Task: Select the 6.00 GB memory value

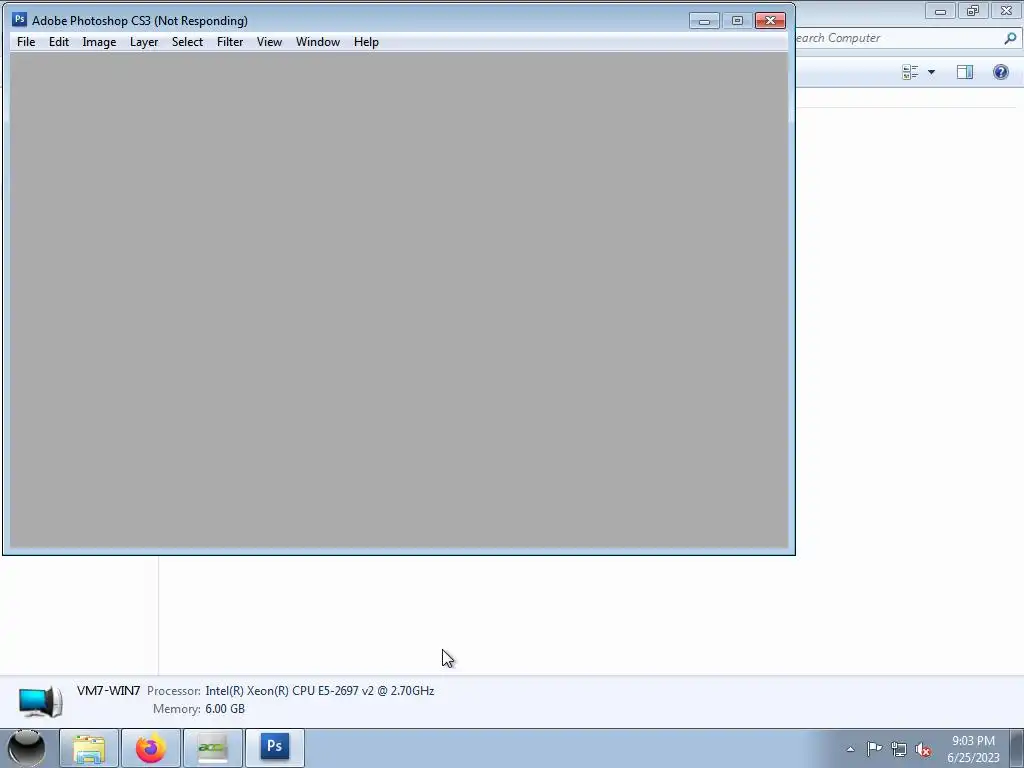Action: 225,709
